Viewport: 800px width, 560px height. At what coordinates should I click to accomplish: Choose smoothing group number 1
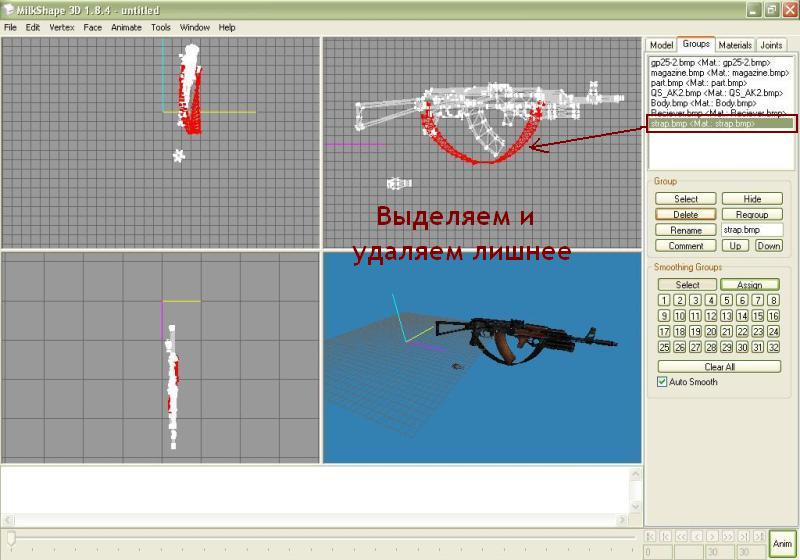[664, 300]
